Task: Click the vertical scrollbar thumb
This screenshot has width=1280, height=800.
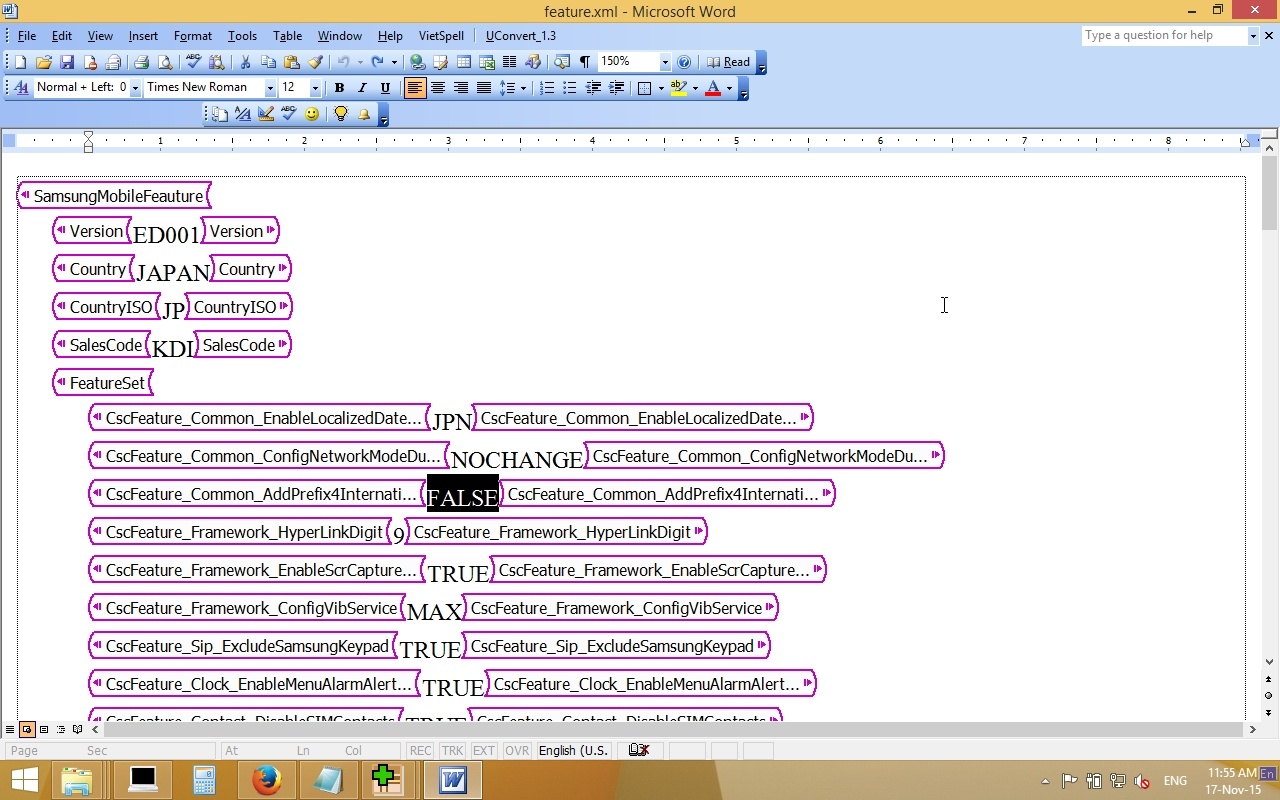Action: [x=1269, y=193]
